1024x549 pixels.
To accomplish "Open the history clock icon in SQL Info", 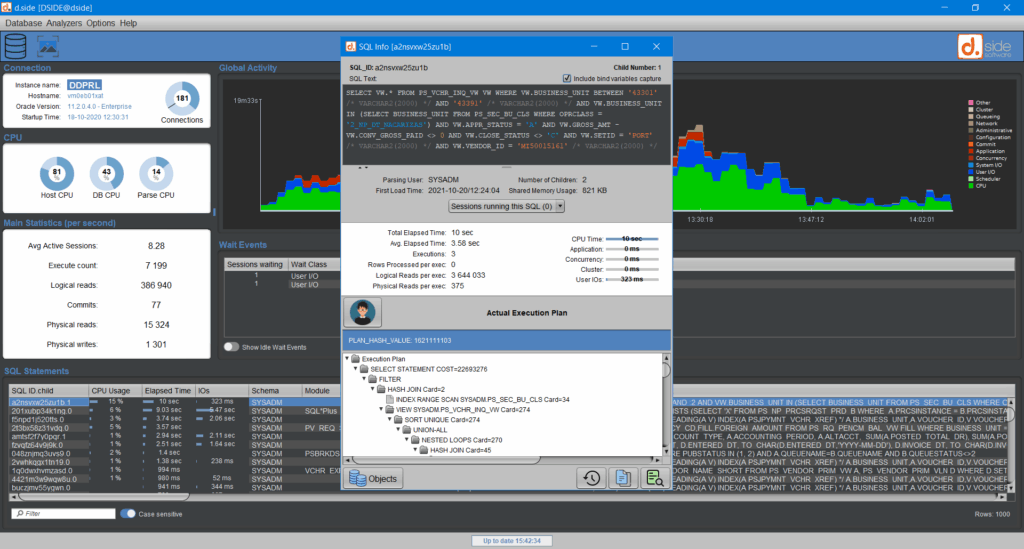I will [x=591, y=478].
